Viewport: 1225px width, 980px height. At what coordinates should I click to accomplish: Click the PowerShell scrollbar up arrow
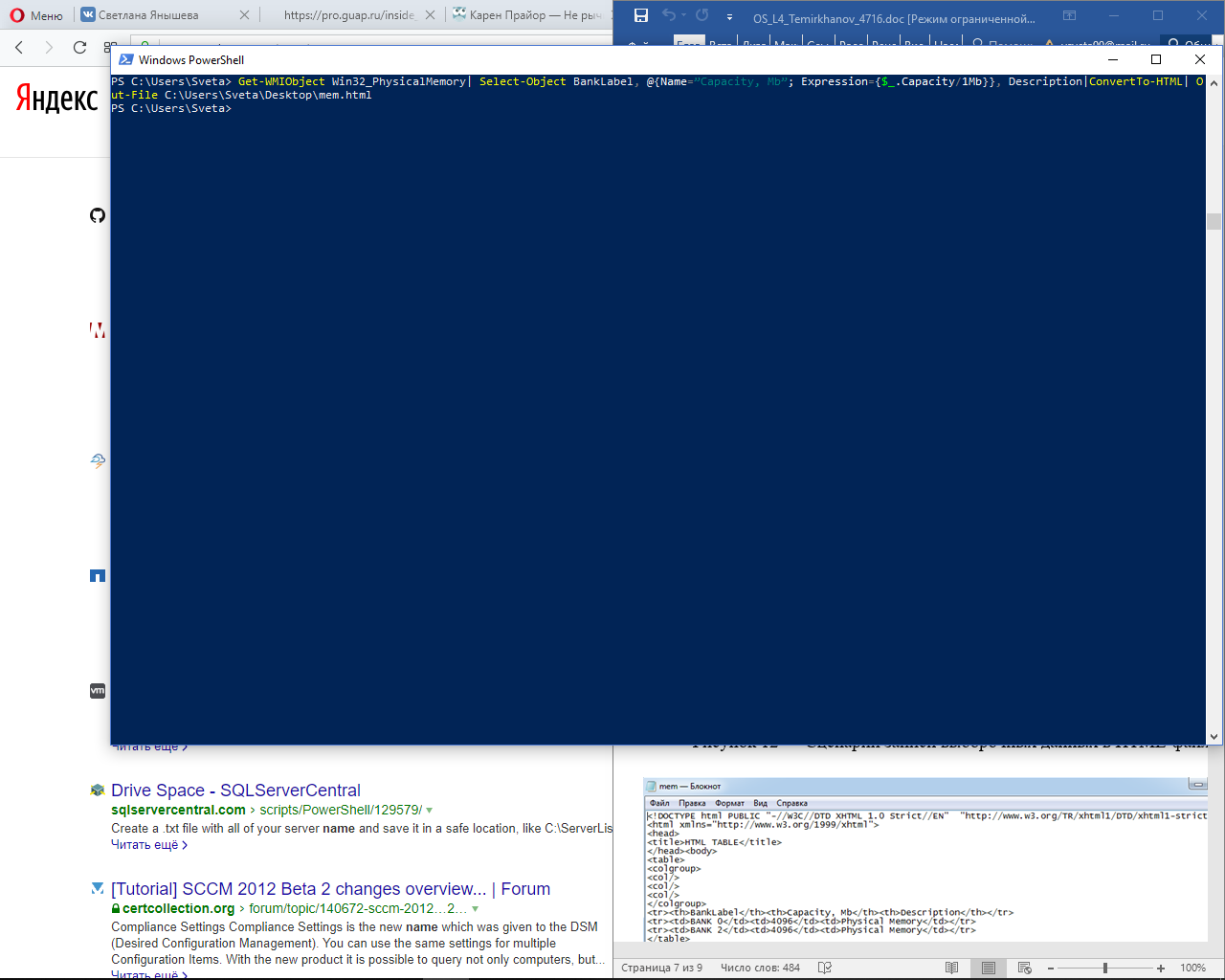(x=1214, y=83)
